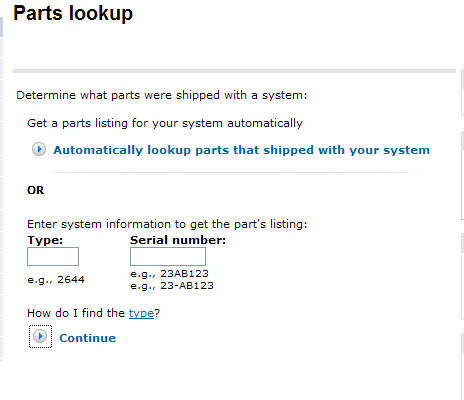
Task: Click the Parts lookup page heading
Action: pos(73,14)
